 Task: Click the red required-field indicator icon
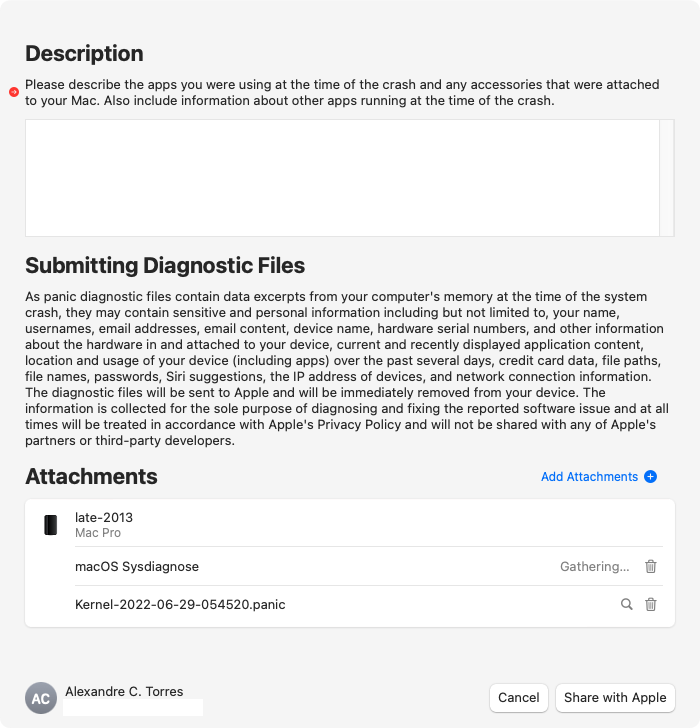click(x=14, y=92)
